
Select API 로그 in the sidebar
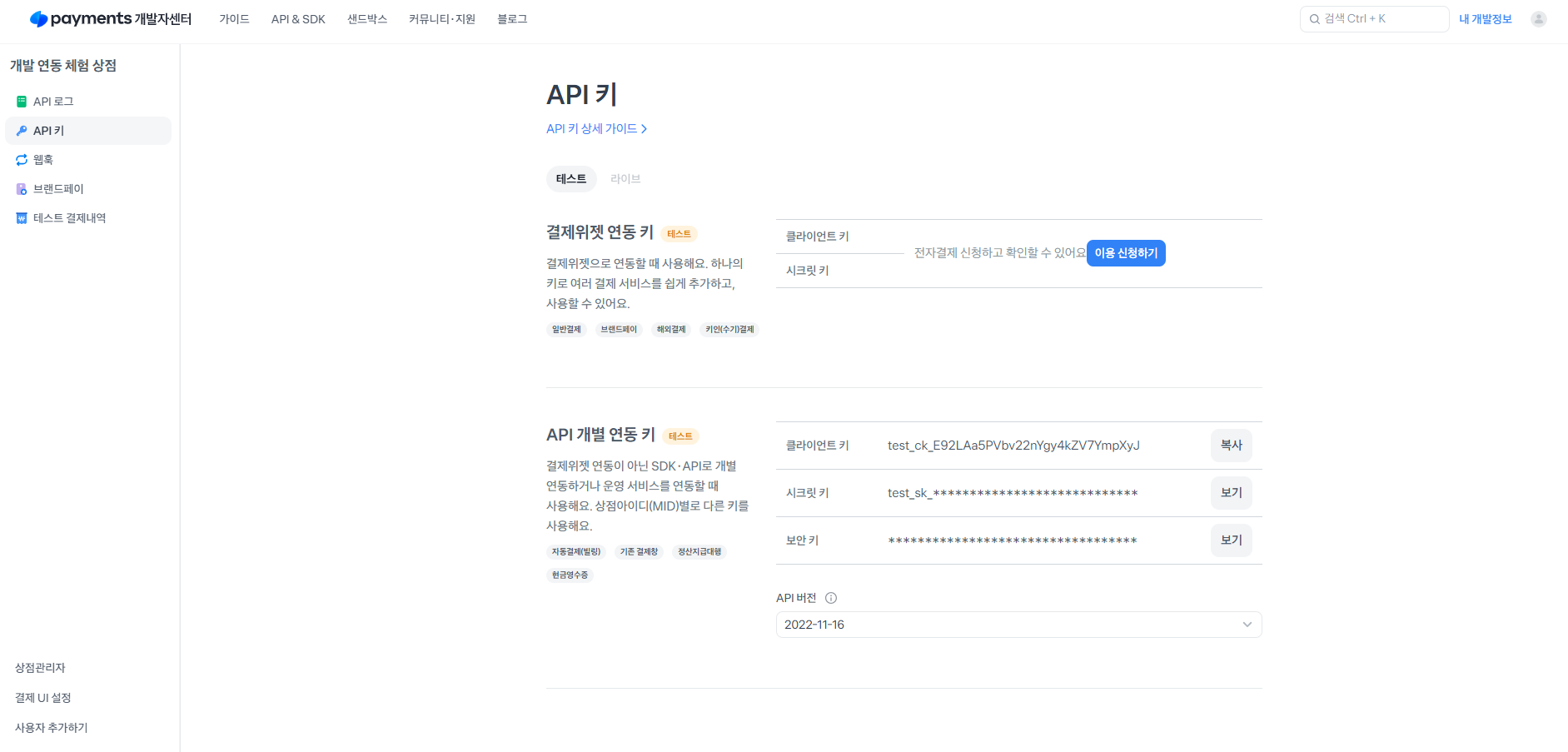pos(88,102)
